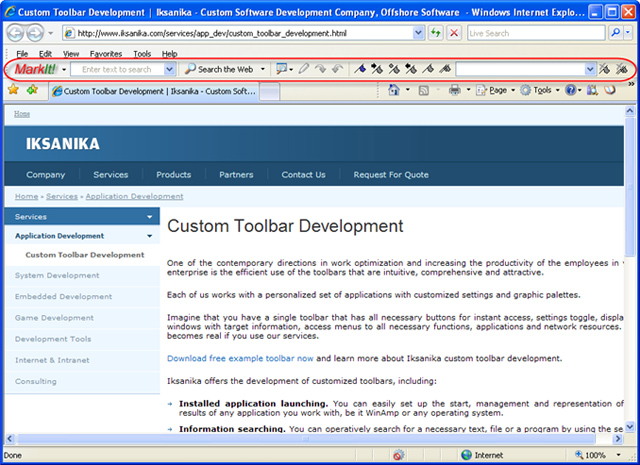Click the RSS feeds icon
Image resolution: width=640 pixels, height=465 pixels.
pyautogui.click(x=424, y=90)
